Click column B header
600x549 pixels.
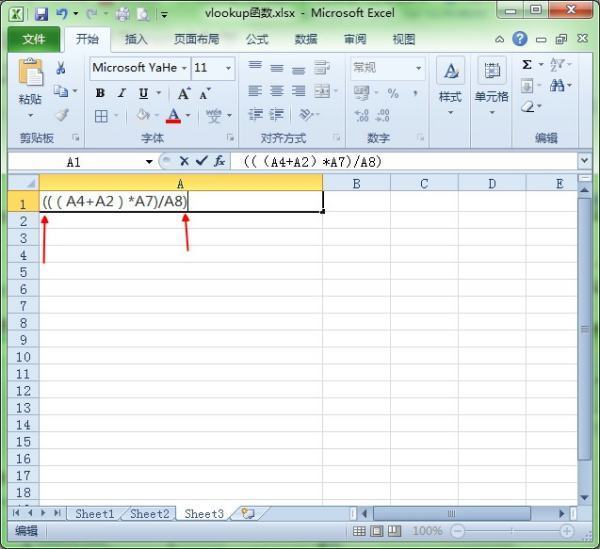[356, 184]
